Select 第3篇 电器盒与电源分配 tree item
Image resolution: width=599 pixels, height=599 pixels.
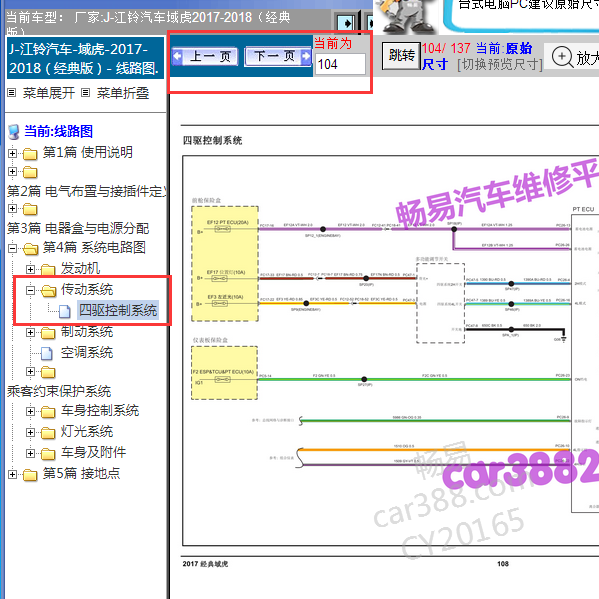pyautogui.click(x=78, y=228)
